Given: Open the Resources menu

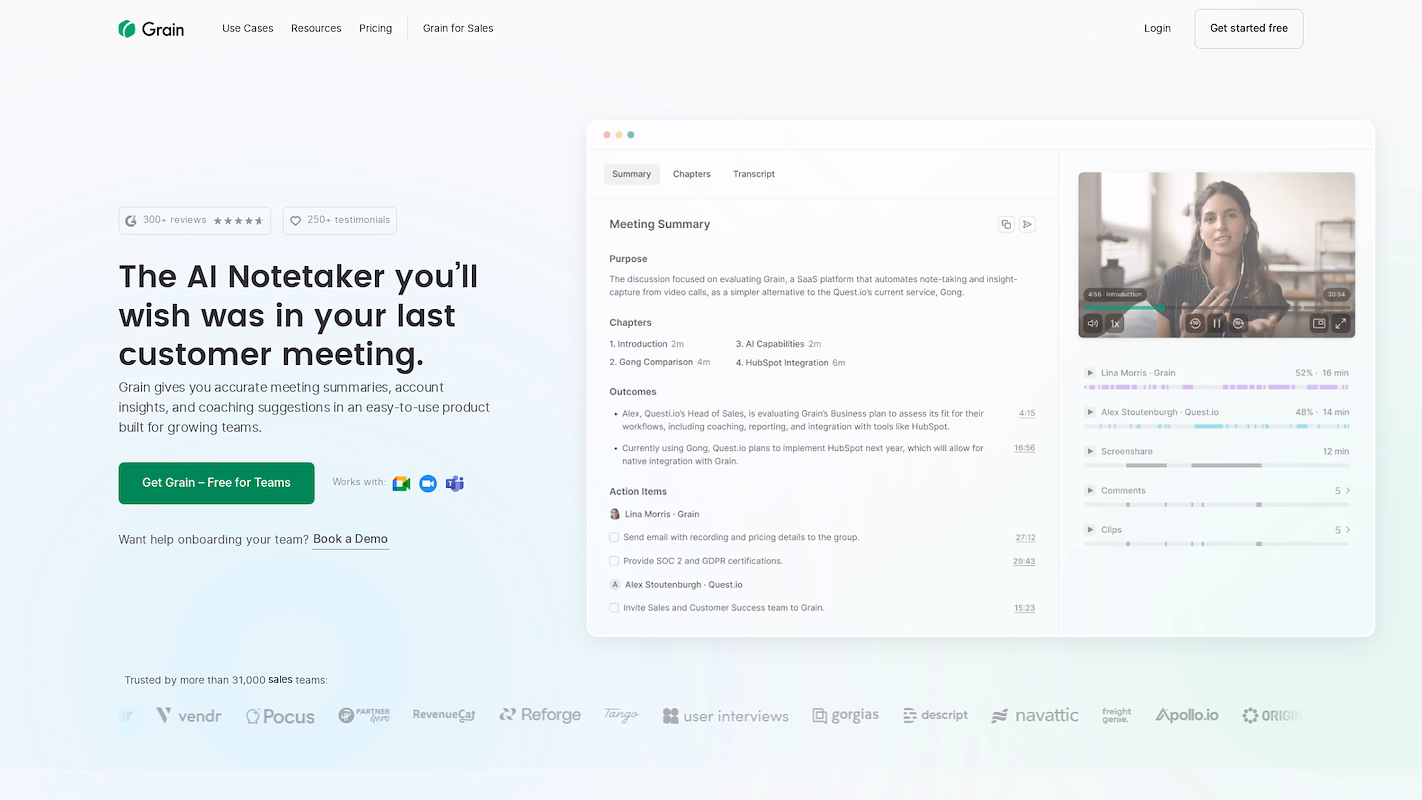Looking at the screenshot, I should pyautogui.click(x=316, y=28).
